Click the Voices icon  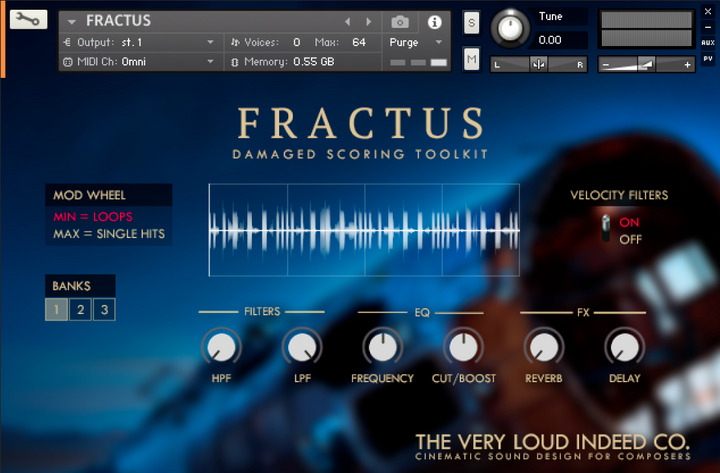(x=235, y=42)
